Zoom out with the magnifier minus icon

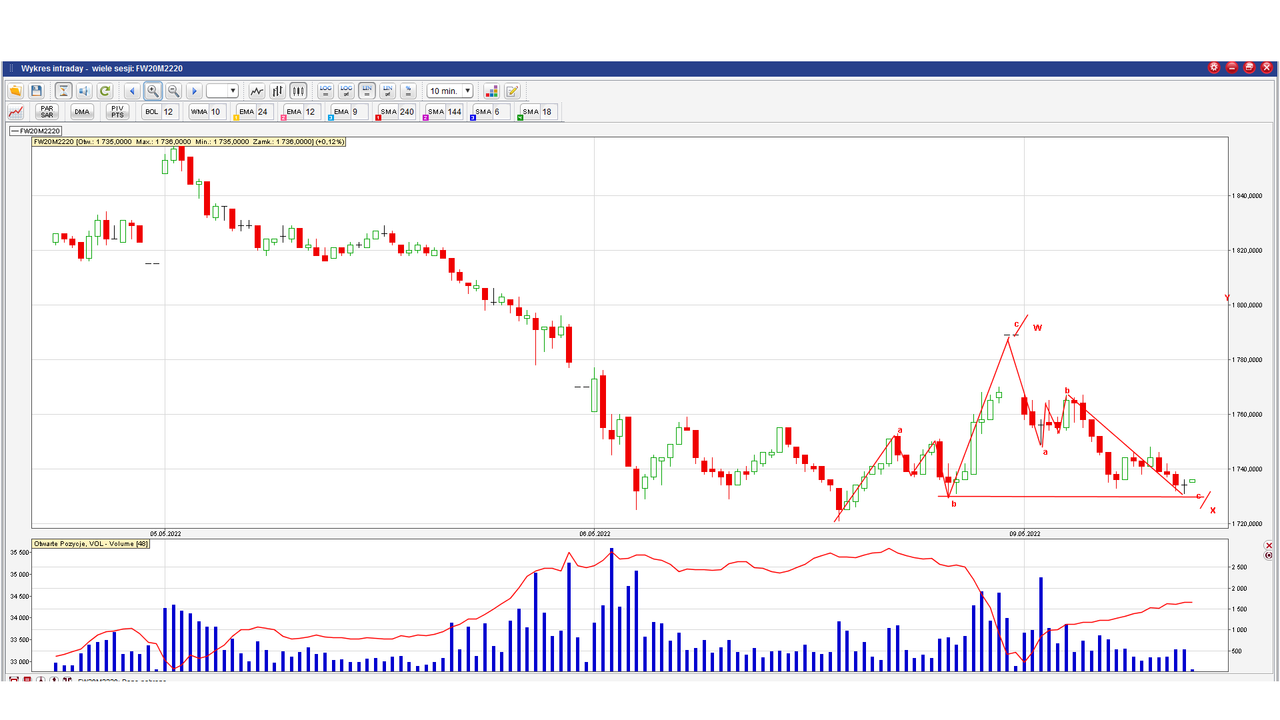(x=173, y=91)
